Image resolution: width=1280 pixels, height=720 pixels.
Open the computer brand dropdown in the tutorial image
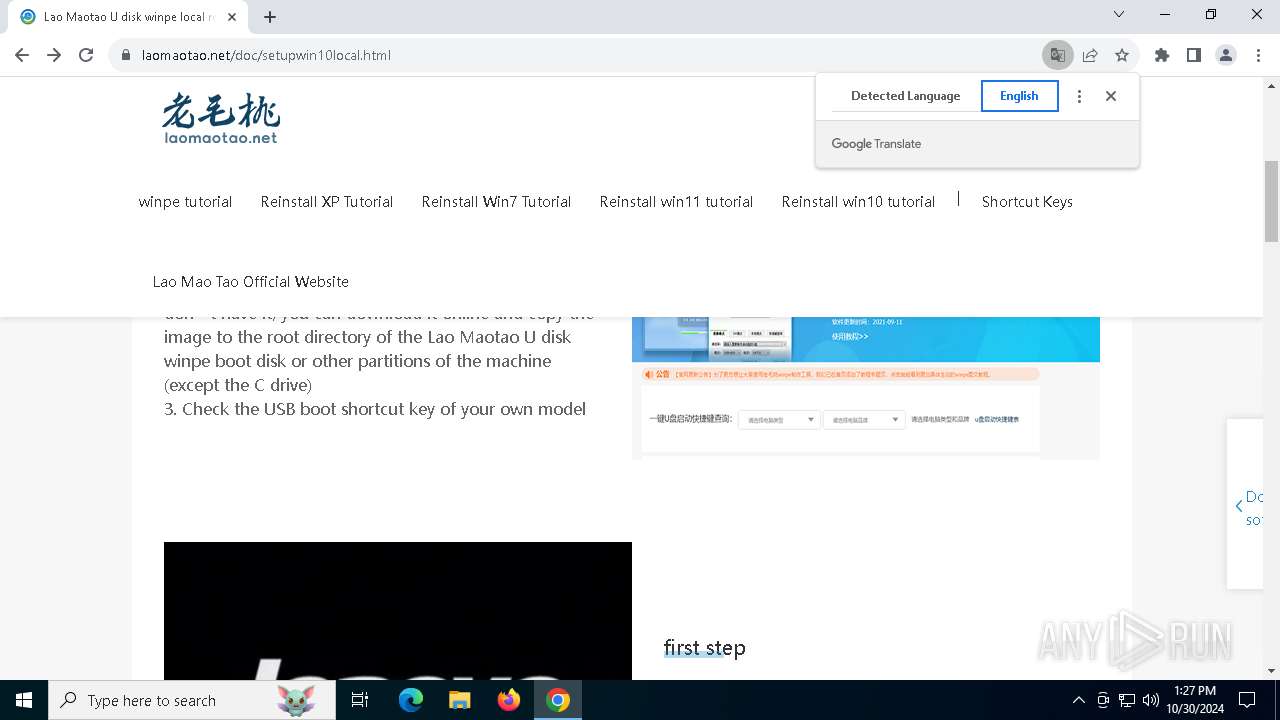(865, 420)
